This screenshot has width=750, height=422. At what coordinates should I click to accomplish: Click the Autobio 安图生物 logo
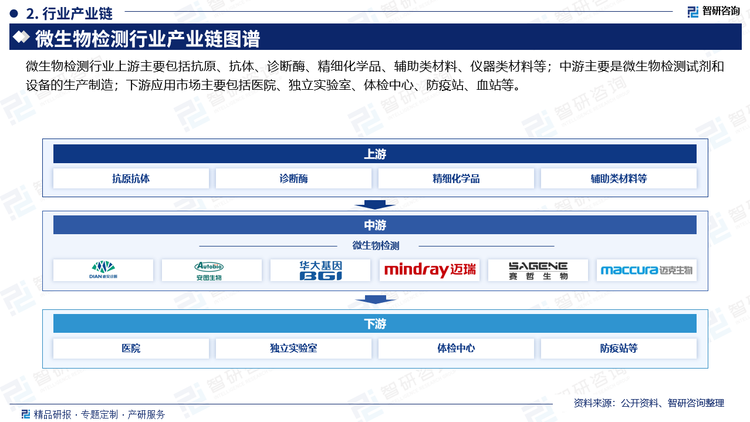(x=211, y=270)
